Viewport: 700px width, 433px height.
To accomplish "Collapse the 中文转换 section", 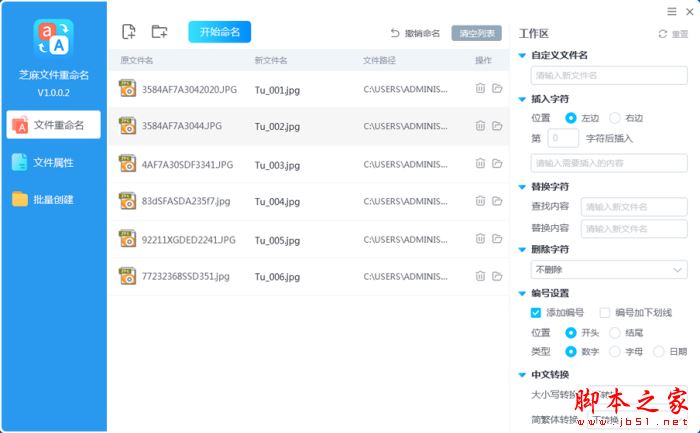I will click(522, 375).
